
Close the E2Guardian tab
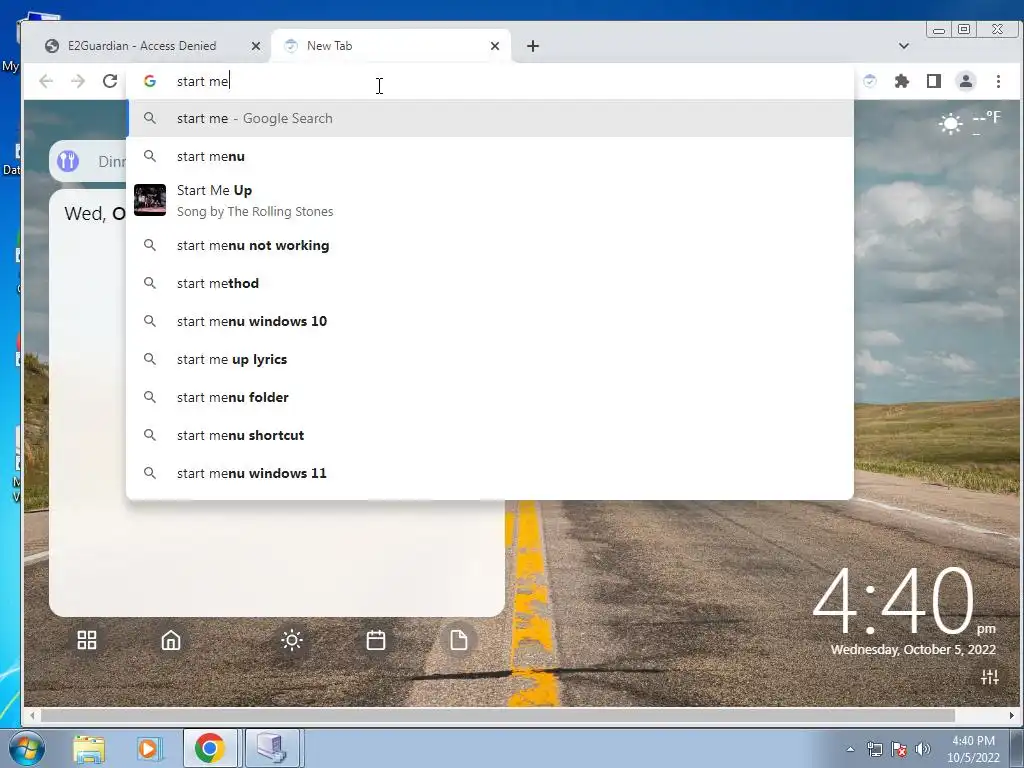(256, 46)
